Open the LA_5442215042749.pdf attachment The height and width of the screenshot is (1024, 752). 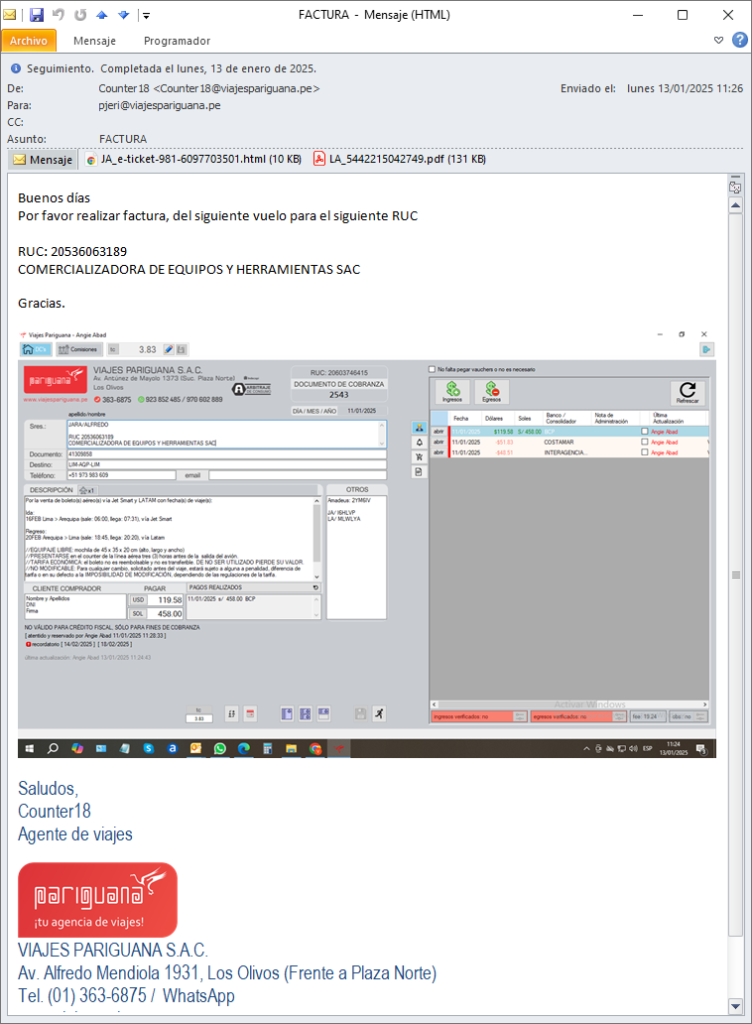pos(400,159)
